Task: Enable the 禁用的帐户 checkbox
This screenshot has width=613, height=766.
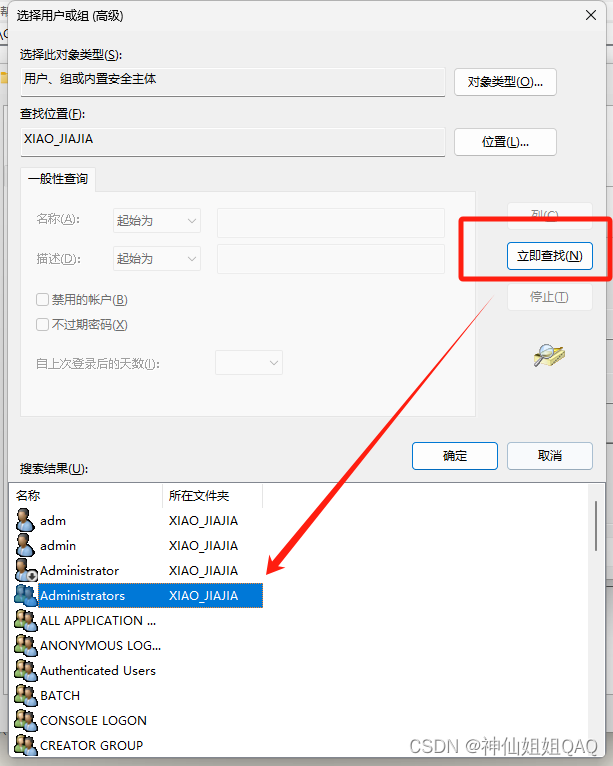Action: tap(42, 299)
